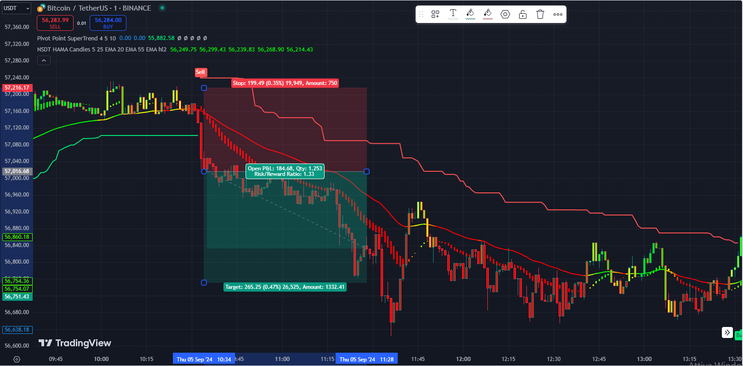
Task: Click the 56,283.99 SELL button
Action: (55, 22)
